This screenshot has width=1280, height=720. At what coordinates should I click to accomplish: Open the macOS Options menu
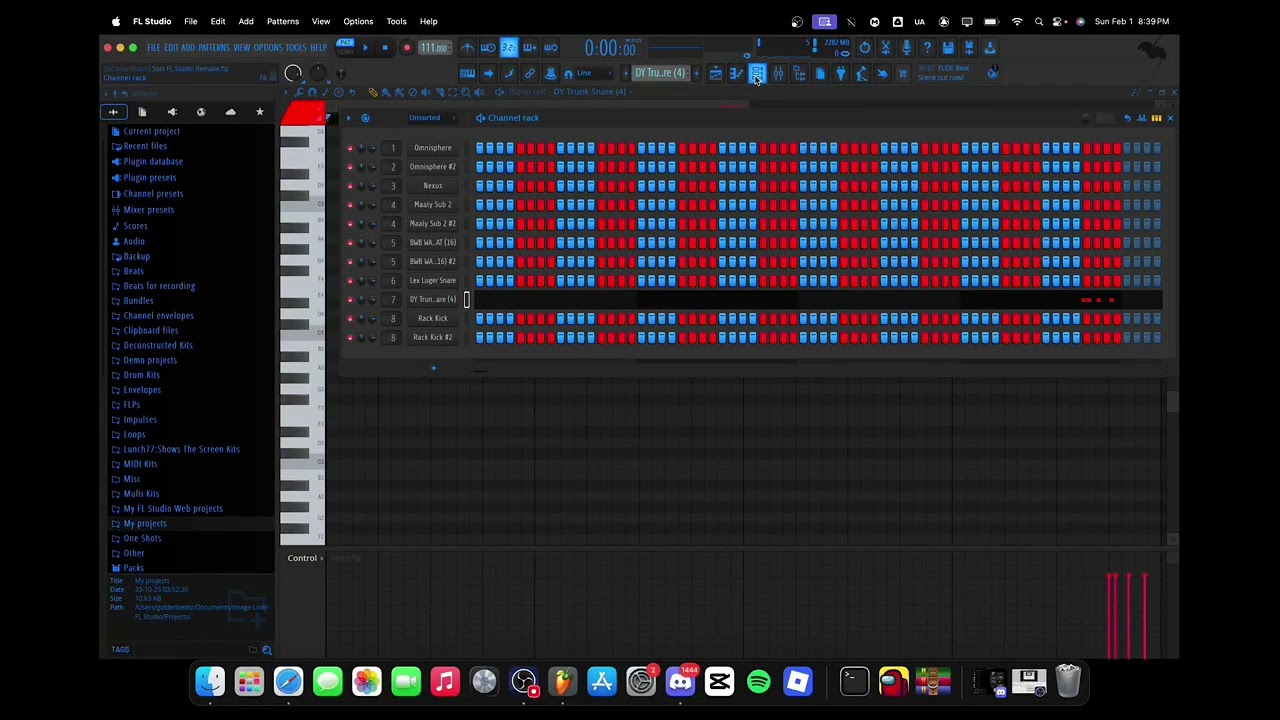(x=358, y=21)
